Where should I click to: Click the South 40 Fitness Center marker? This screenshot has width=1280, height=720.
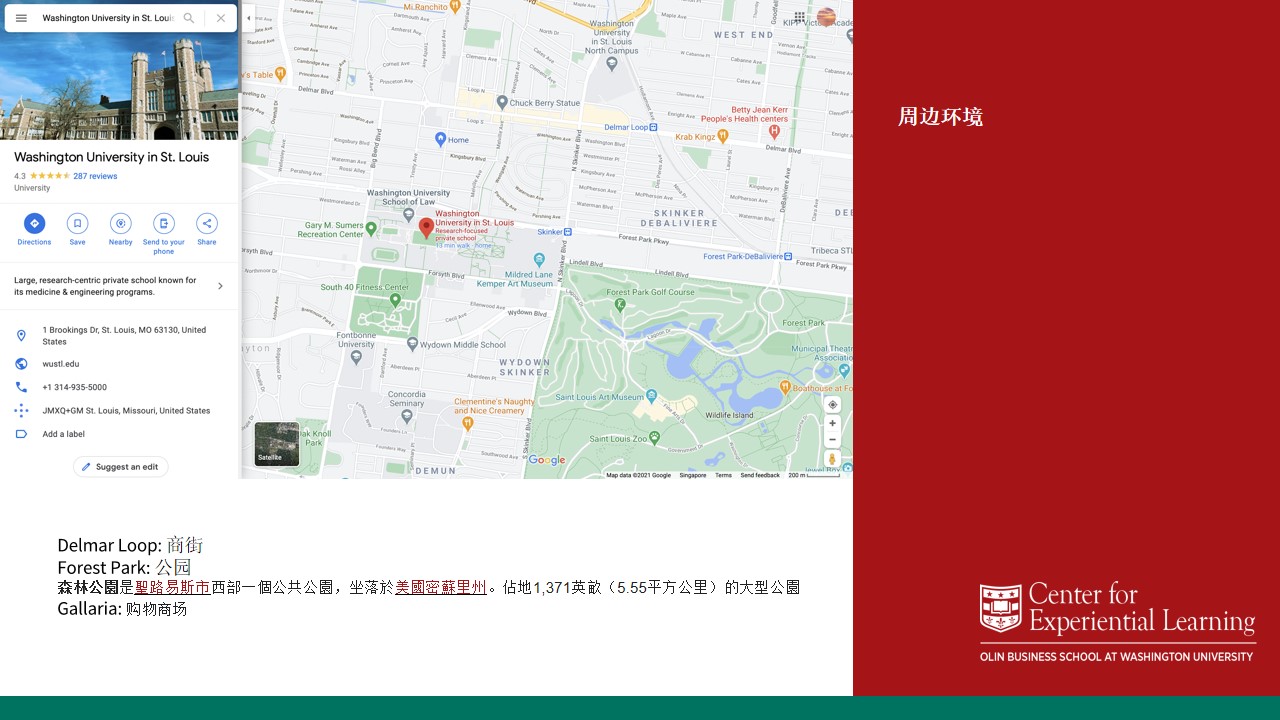pyautogui.click(x=395, y=300)
